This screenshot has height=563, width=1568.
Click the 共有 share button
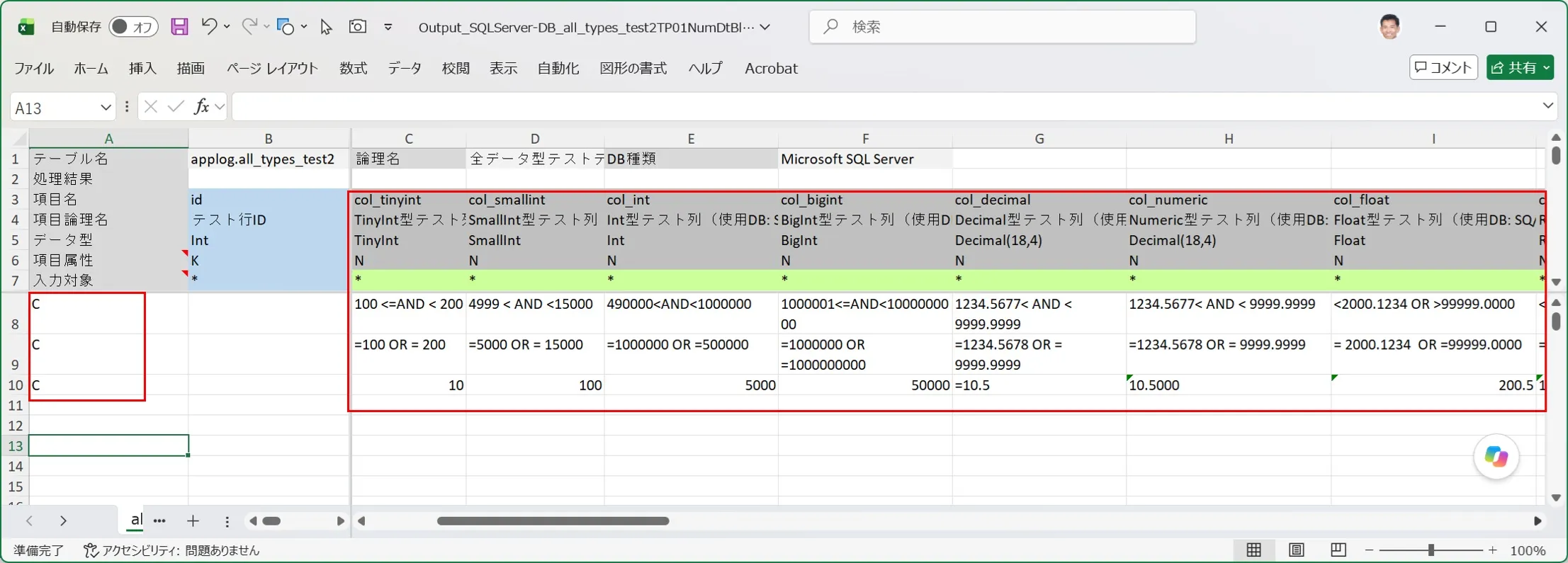[1520, 67]
